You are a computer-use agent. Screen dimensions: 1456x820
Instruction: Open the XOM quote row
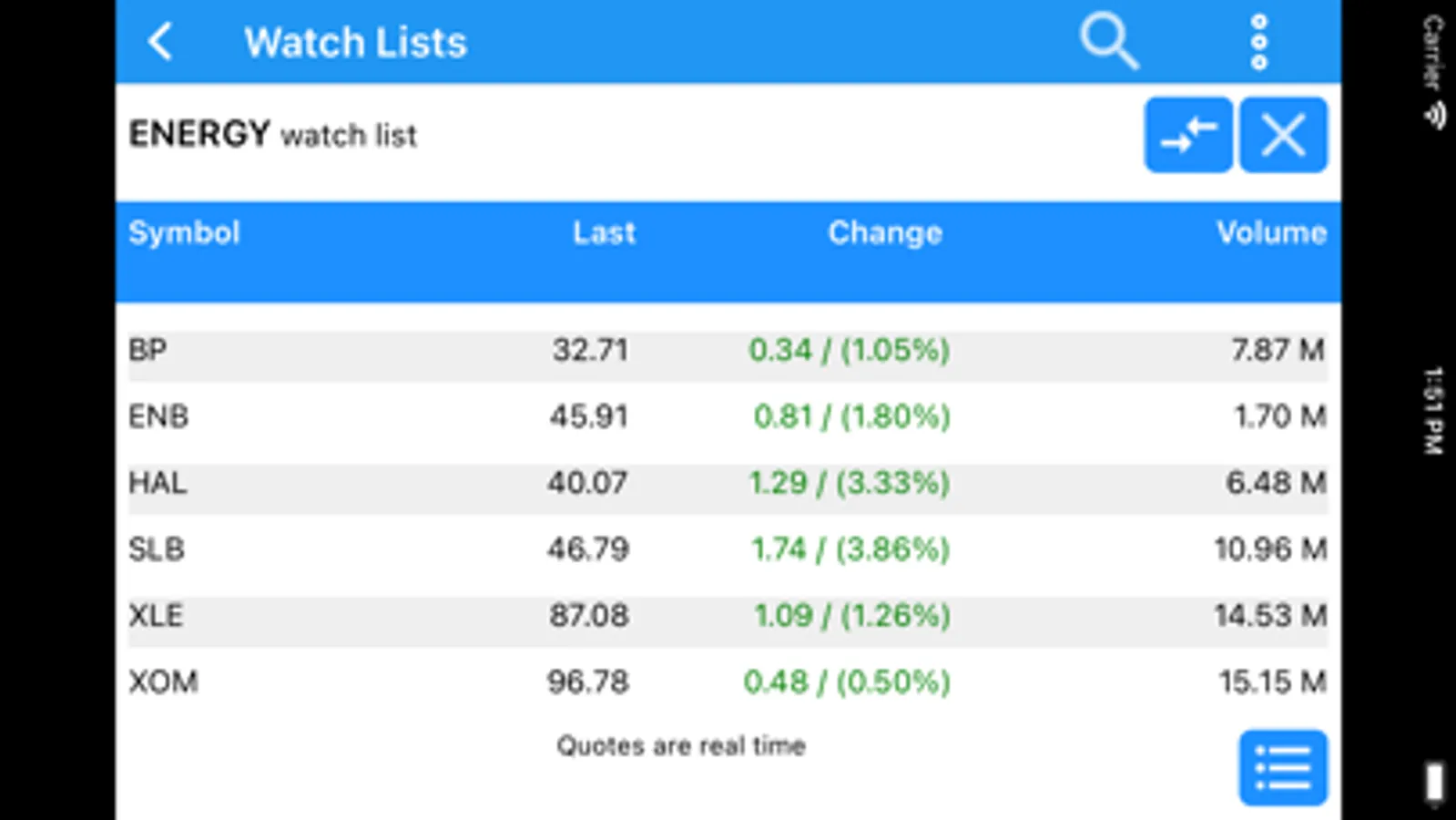(x=163, y=682)
